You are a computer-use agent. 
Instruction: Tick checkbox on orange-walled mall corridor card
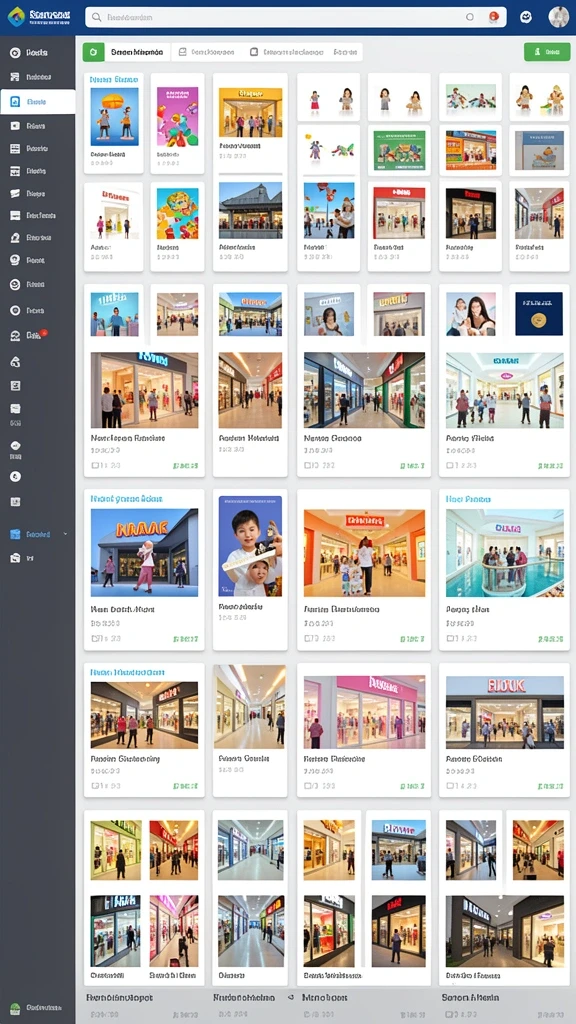308,639
